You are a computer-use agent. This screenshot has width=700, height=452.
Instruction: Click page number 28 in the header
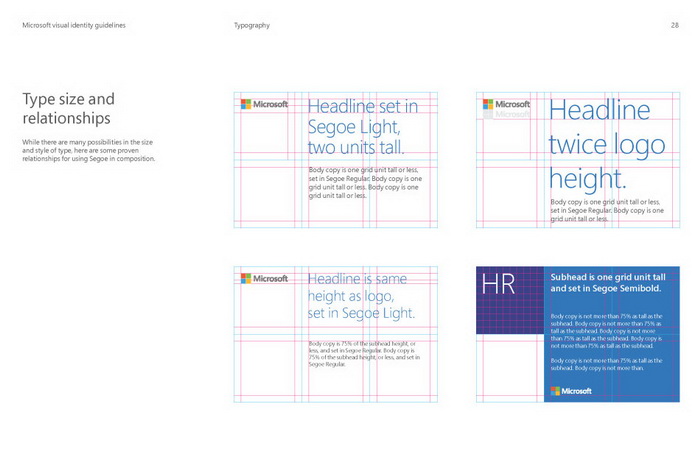pyautogui.click(x=674, y=24)
